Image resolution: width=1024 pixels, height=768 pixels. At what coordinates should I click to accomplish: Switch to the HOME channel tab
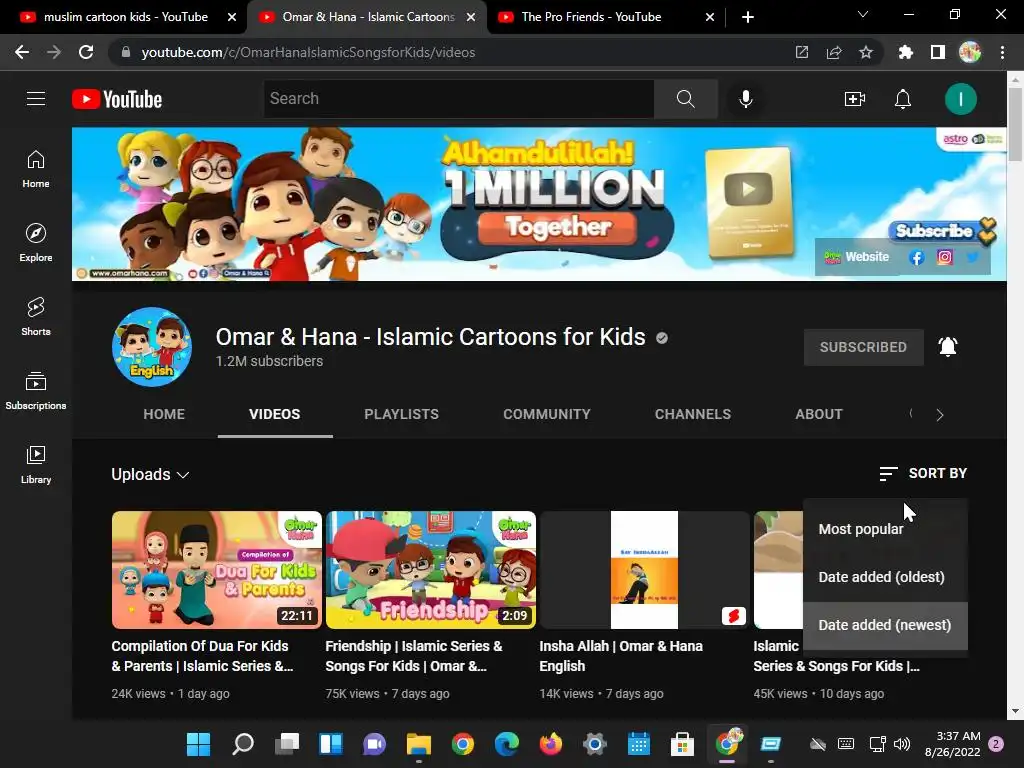(x=164, y=415)
